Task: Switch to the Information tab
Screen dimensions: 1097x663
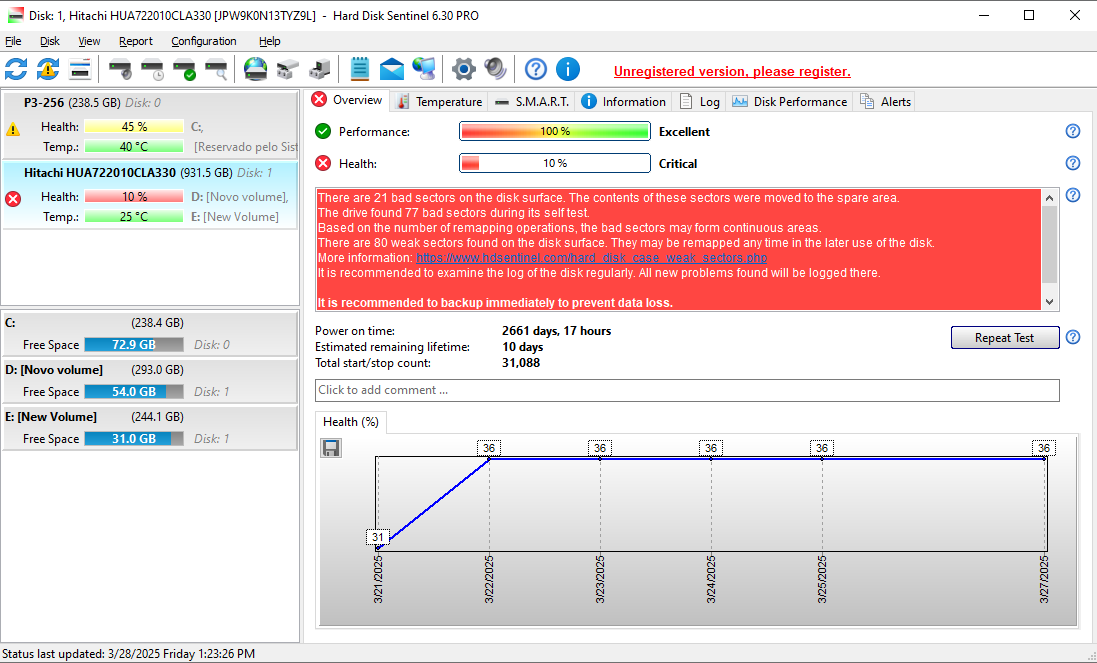Action: pyautogui.click(x=623, y=101)
